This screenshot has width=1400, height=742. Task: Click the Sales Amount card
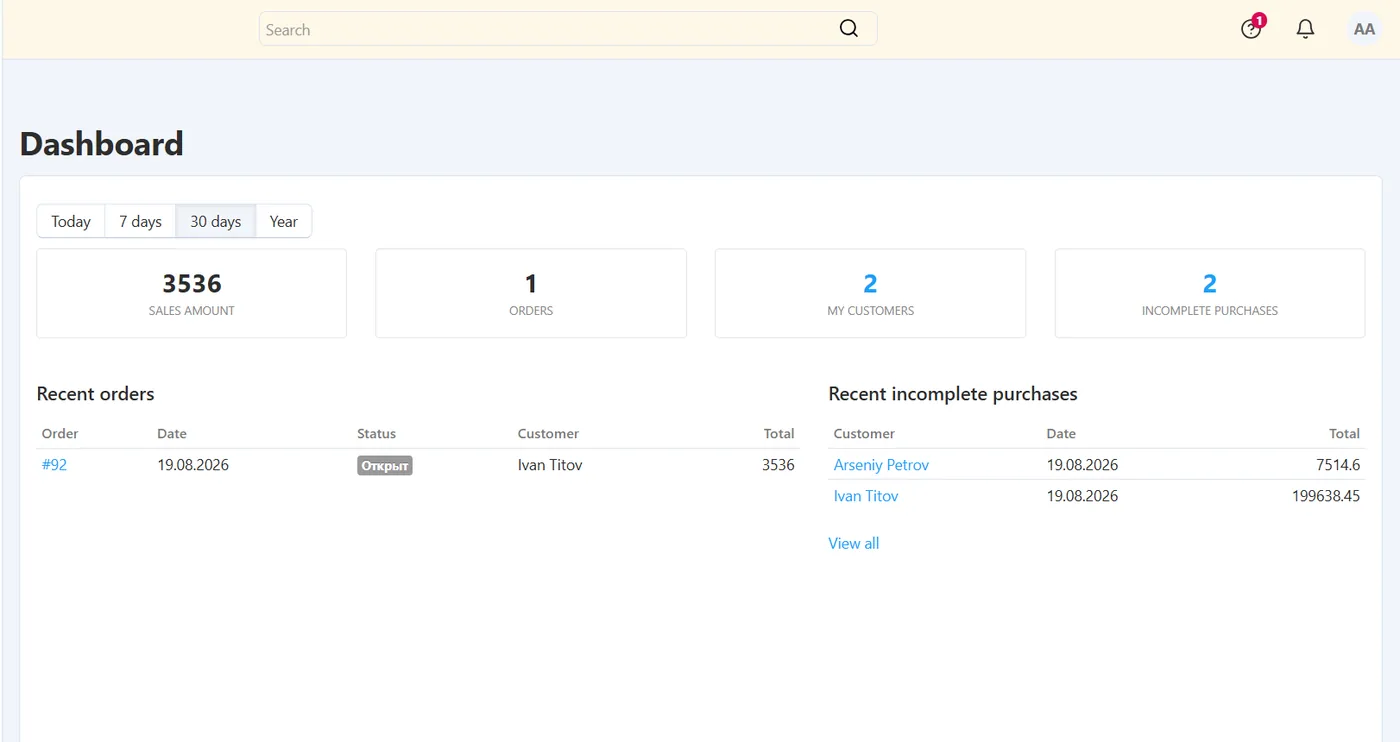[x=192, y=293]
